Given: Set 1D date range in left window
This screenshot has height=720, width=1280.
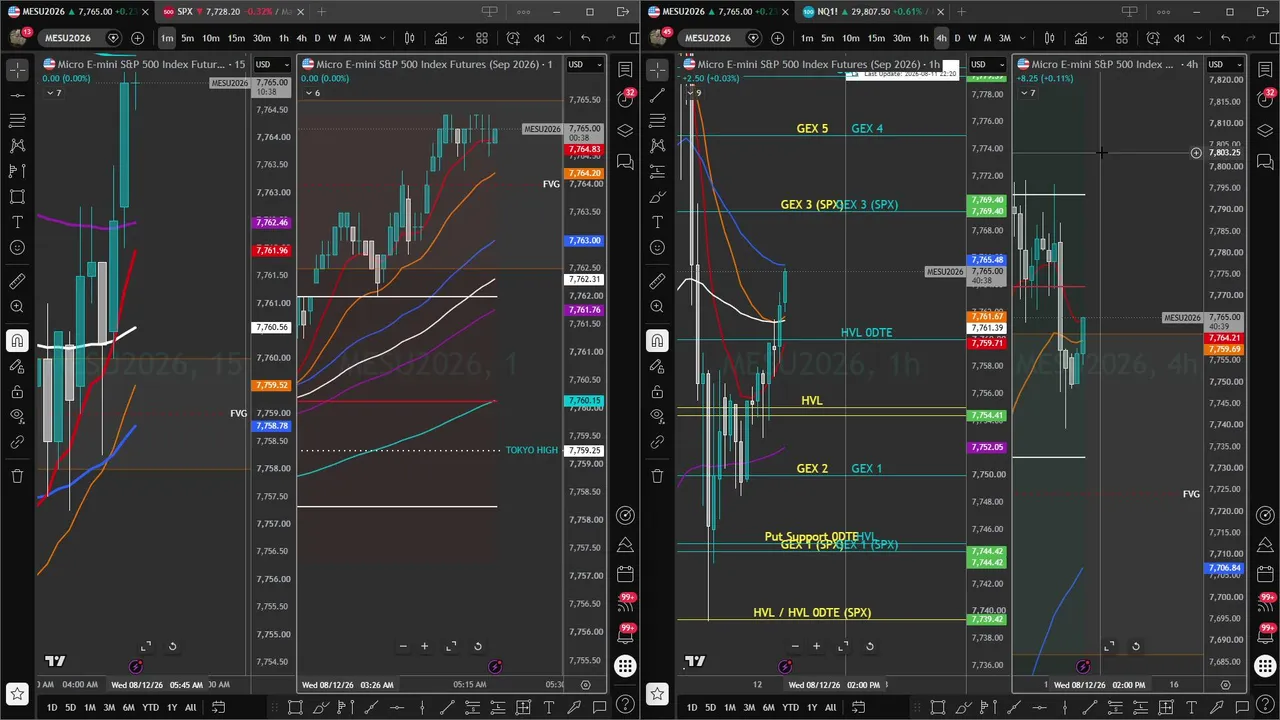Looking at the screenshot, I should (52, 707).
